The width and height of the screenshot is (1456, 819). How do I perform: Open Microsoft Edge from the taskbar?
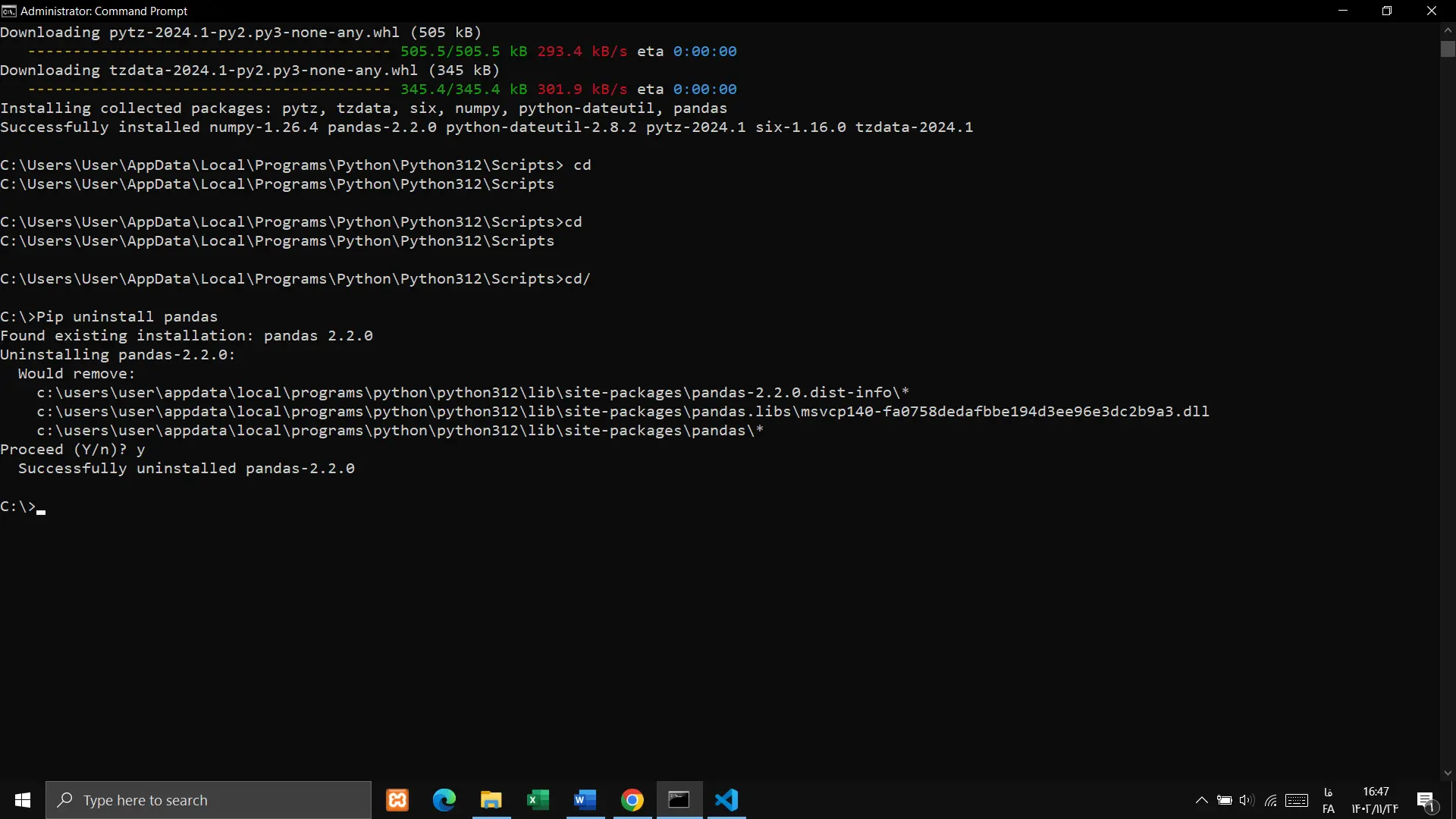(444, 800)
